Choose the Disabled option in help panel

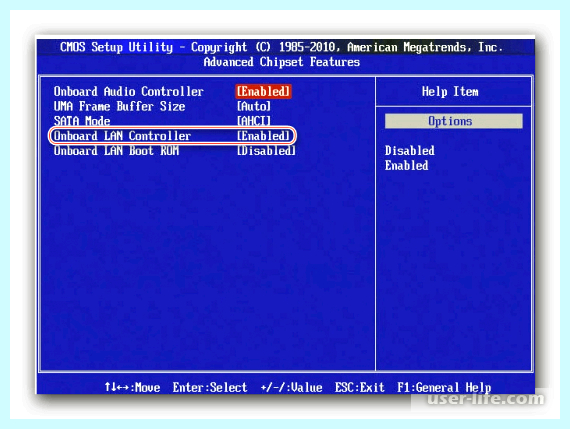(410, 151)
